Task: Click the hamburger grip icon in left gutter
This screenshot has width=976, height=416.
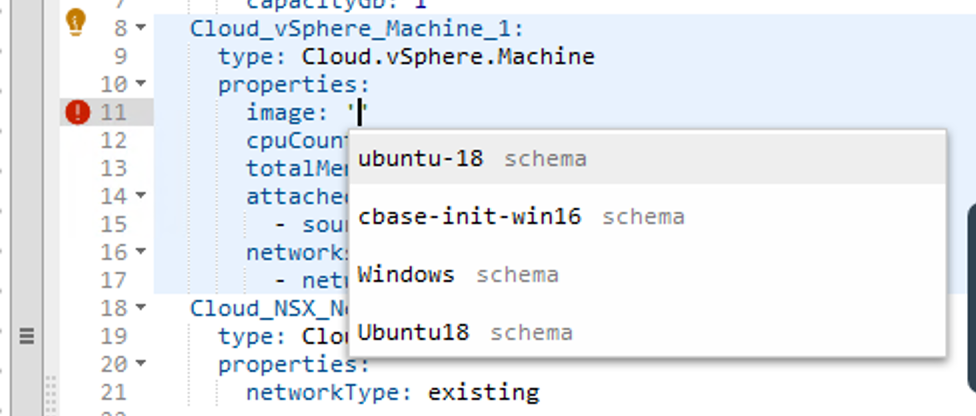Action: (x=26, y=336)
